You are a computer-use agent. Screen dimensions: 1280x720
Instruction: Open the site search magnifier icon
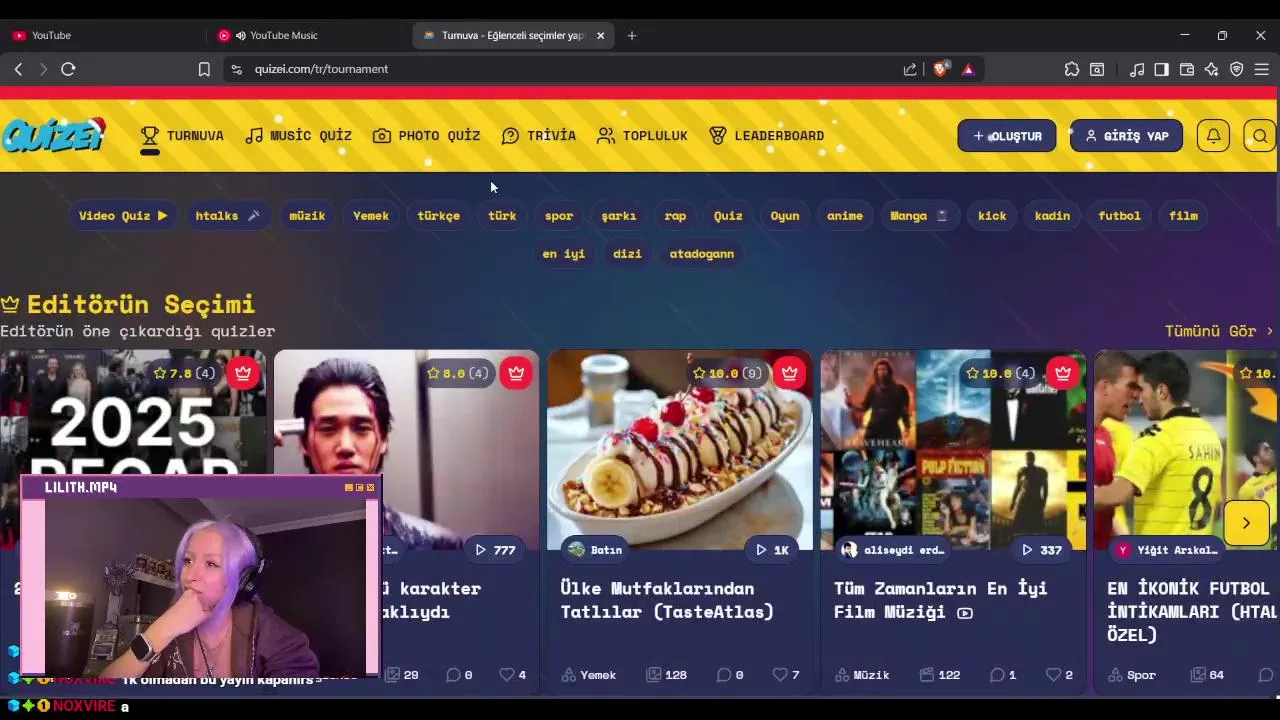tap(1260, 136)
